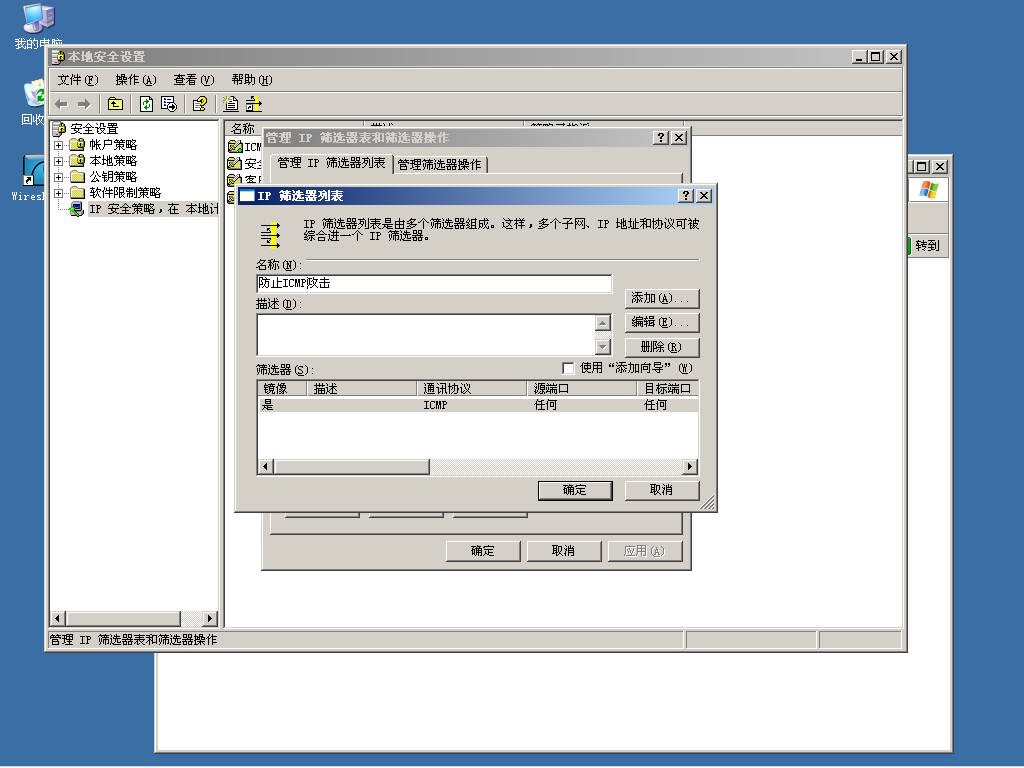Click 取消 in the 管理 IP 筛选器表 dialog
The image size is (1024, 768).
click(x=563, y=551)
